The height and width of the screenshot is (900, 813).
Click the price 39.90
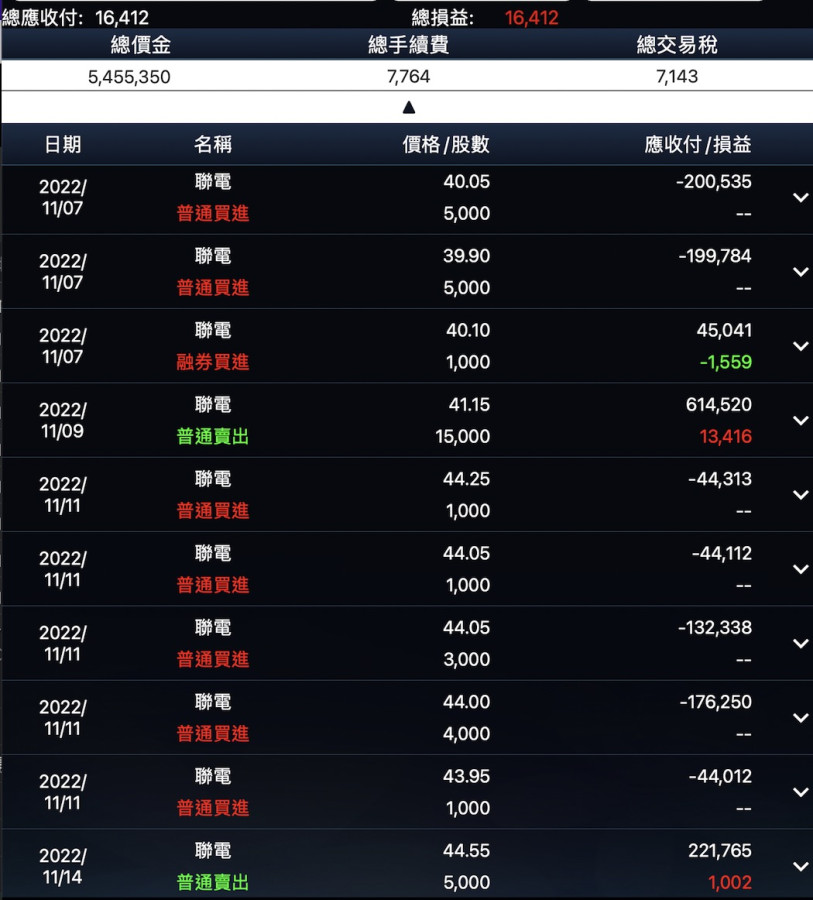click(466, 255)
